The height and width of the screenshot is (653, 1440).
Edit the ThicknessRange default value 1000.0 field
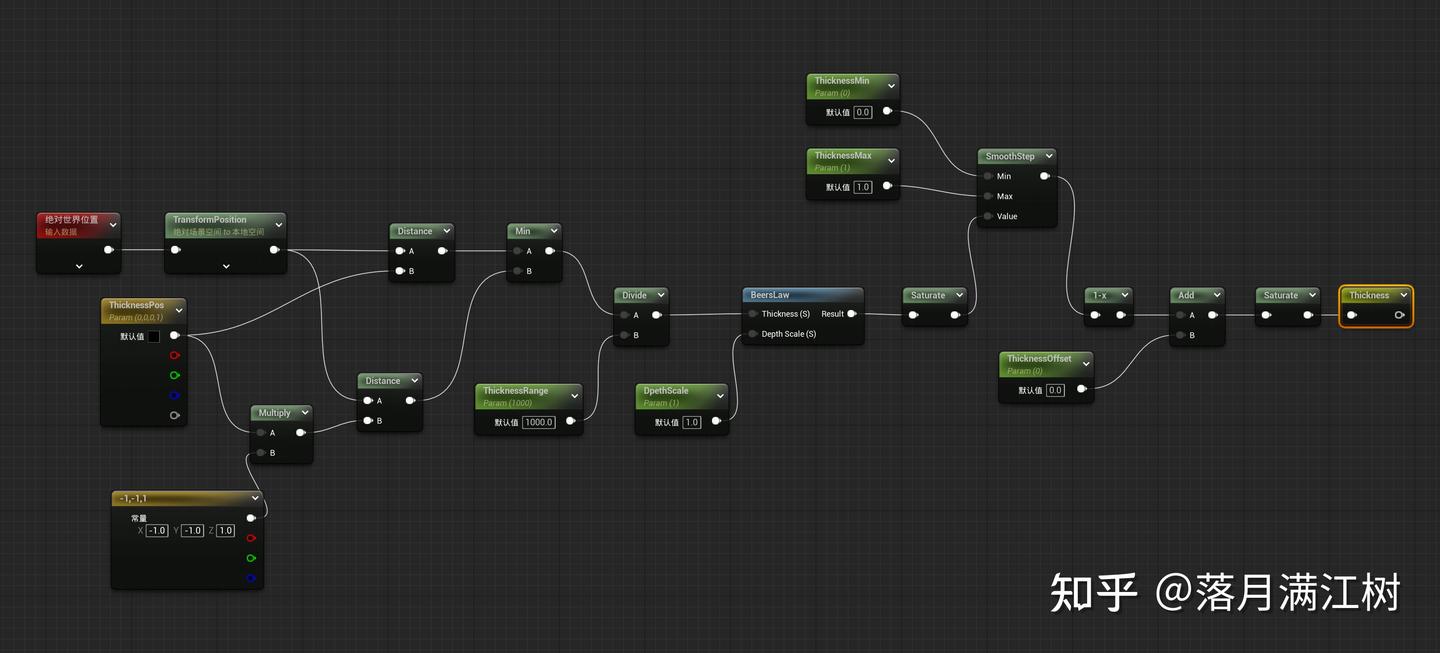pyautogui.click(x=539, y=423)
